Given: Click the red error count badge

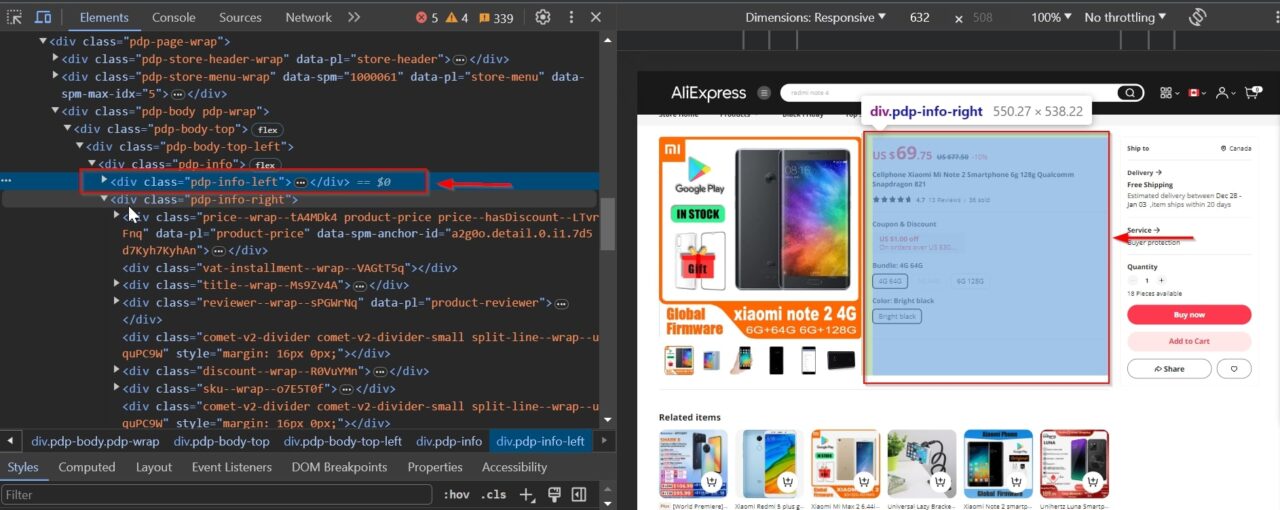Looking at the screenshot, I should tap(427, 17).
